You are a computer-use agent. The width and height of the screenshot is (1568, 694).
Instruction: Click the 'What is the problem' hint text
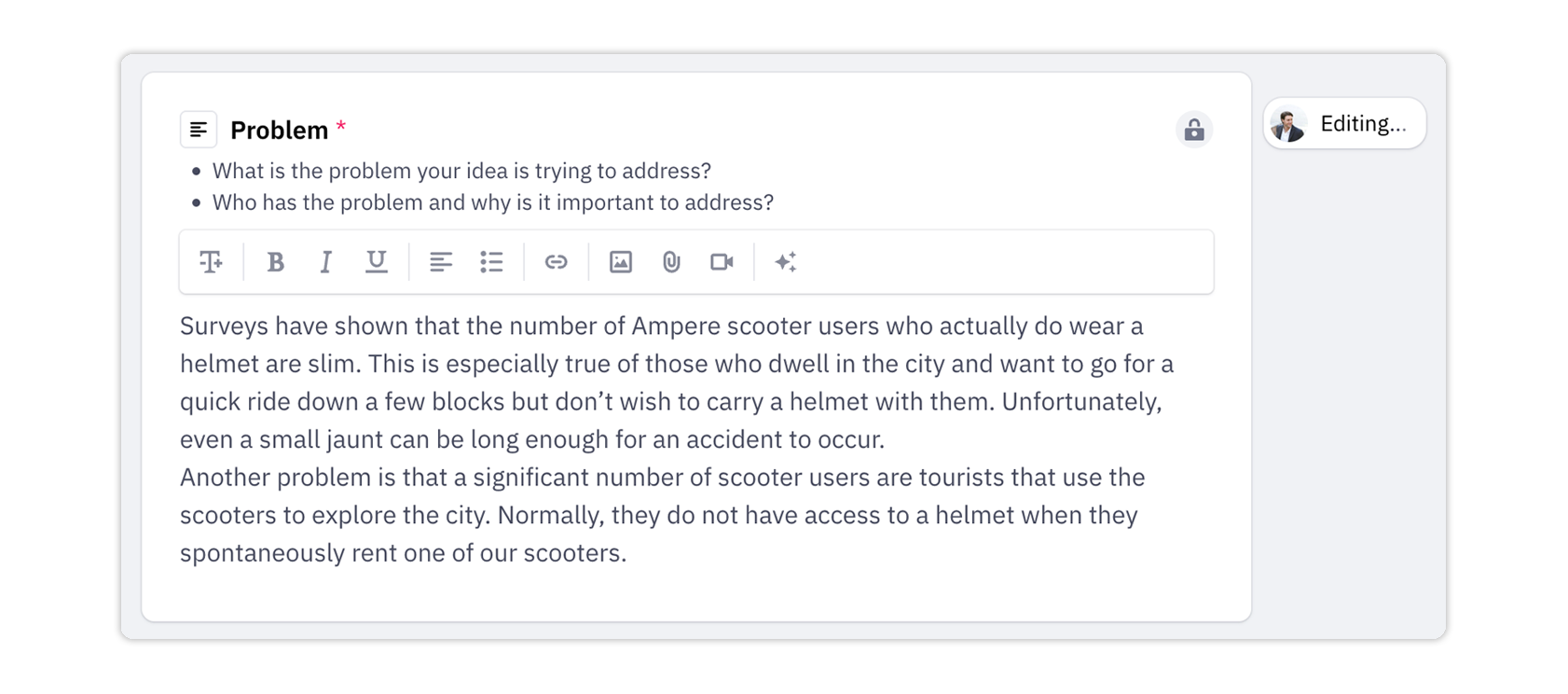click(x=461, y=171)
